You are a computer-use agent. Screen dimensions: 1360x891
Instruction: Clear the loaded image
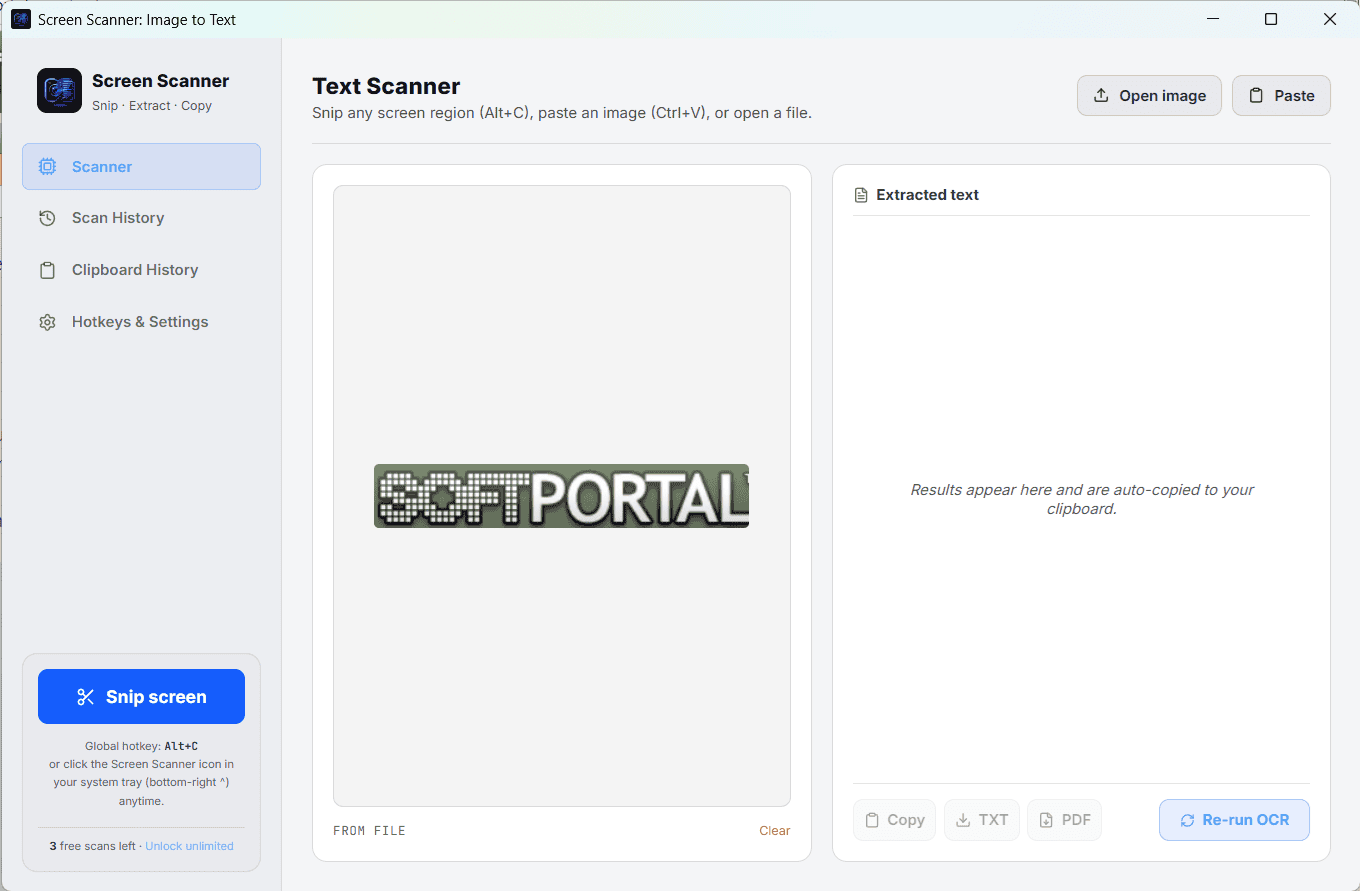click(x=774, y=830)
